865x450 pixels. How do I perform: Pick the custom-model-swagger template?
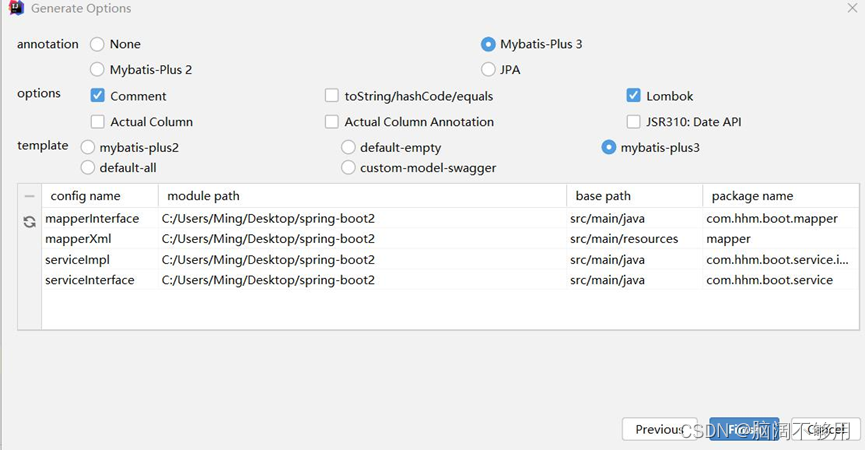point(348,168)
